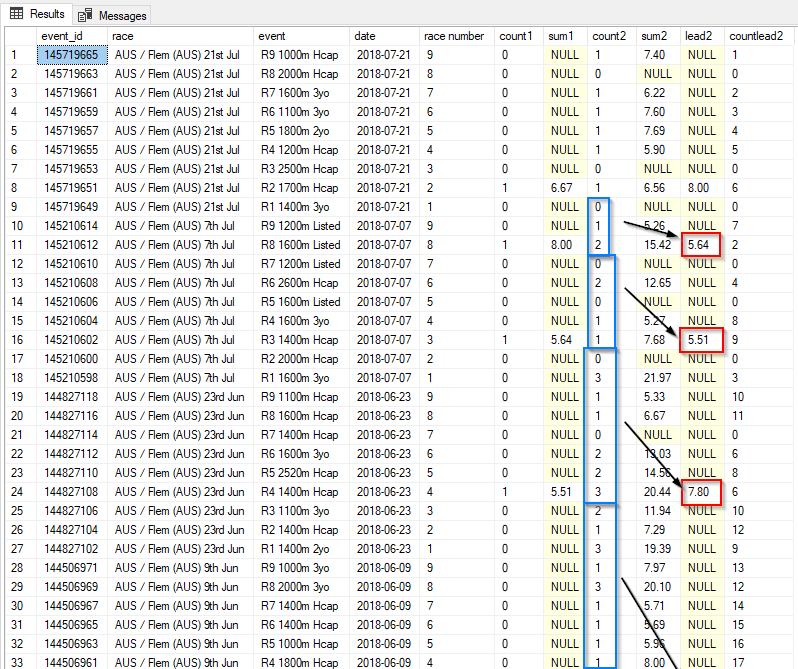Click race cell in row 19, 23rd Jun
Viewport: 798px width, 669px height.
(181, 397)
